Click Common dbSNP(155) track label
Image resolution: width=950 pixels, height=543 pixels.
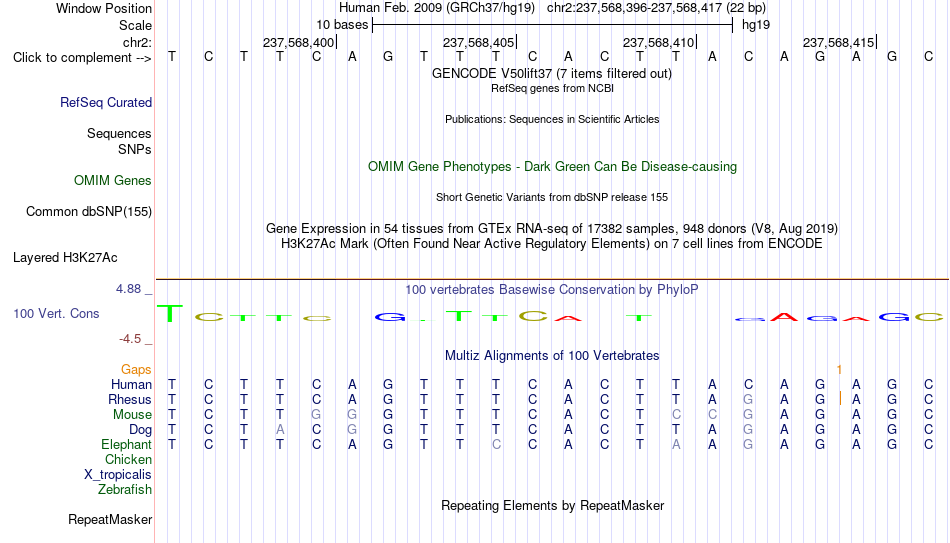(x=89, y=212)
